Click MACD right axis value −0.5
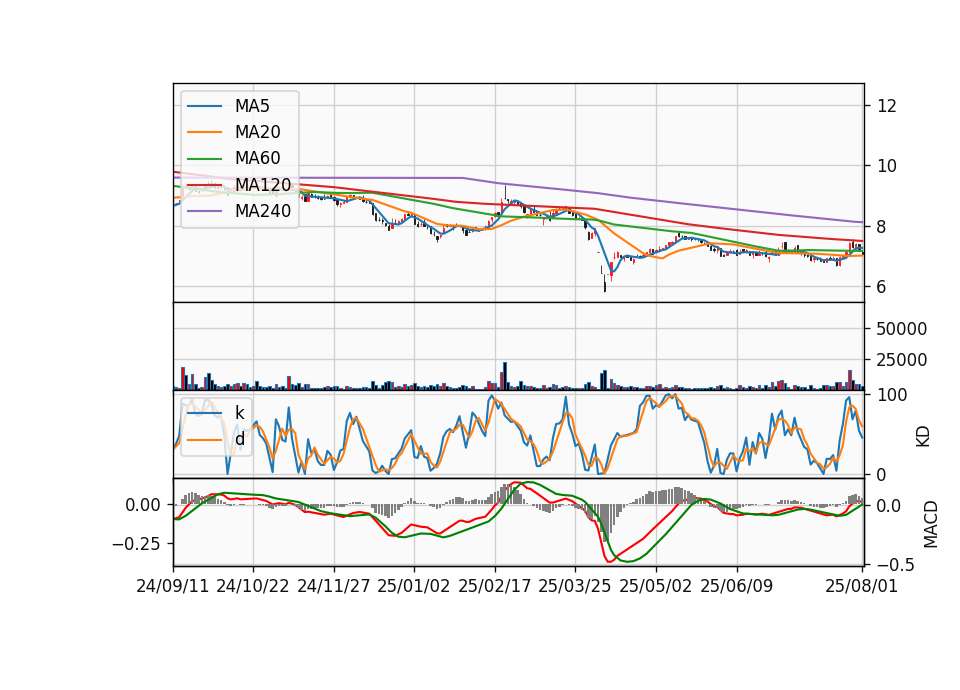This screenshot has width=960, height=690. pos(894,564)
